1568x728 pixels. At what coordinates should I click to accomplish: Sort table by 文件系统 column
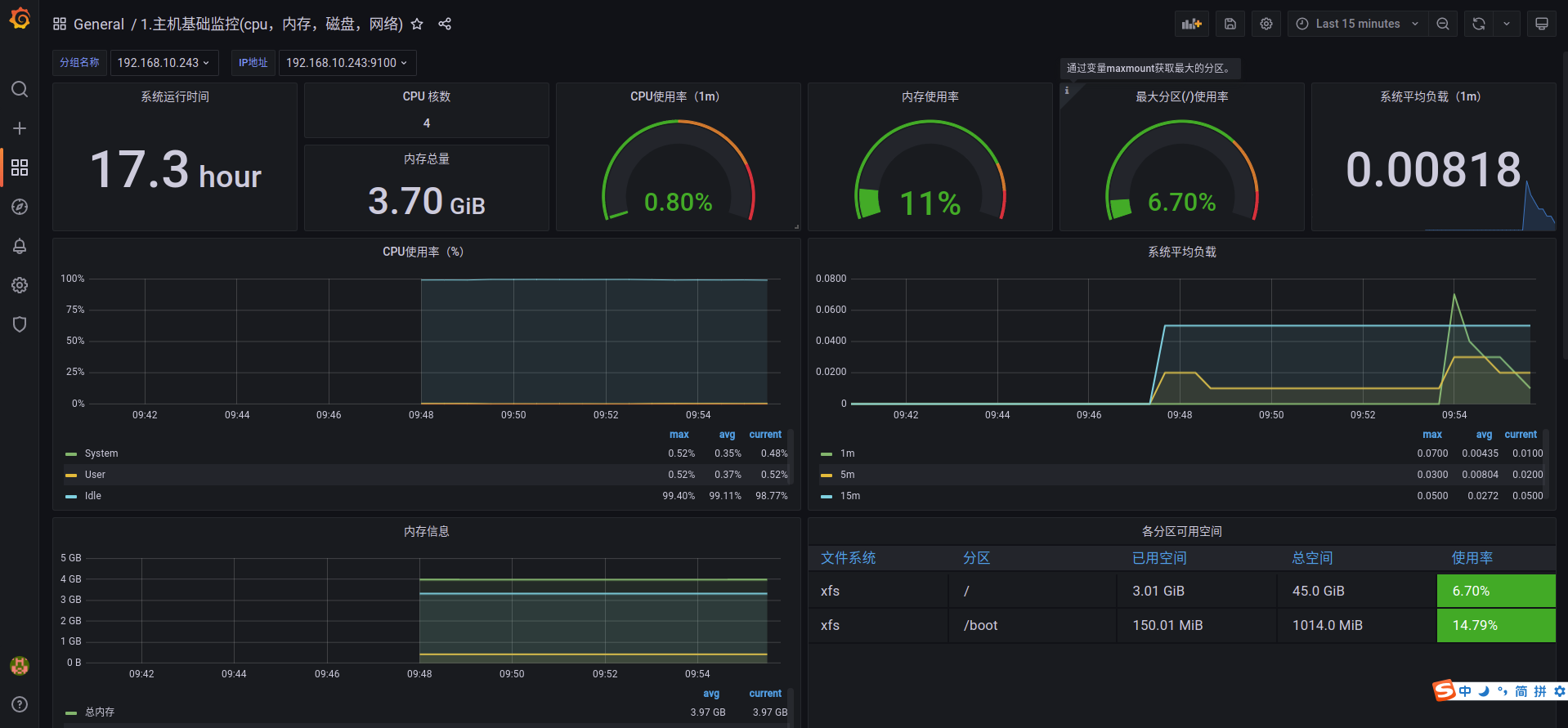tap(849, 558)
